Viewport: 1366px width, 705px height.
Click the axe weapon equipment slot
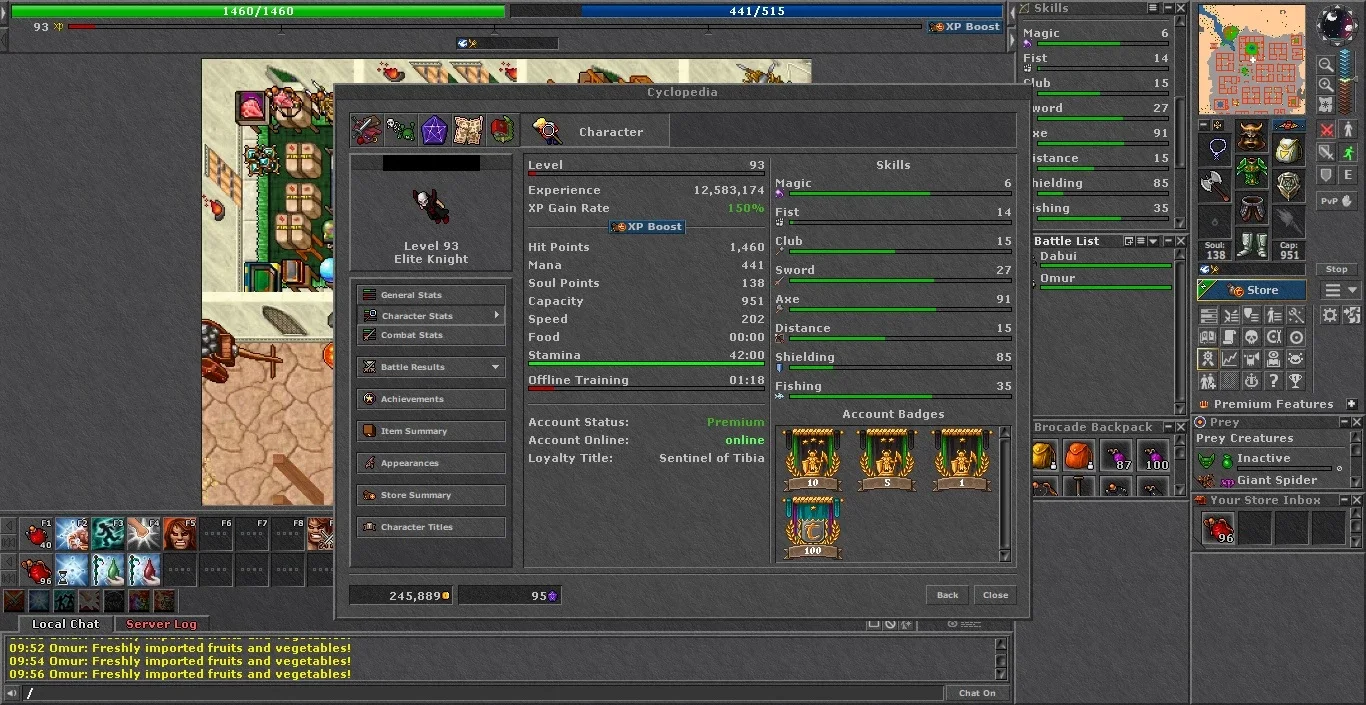coord(1214,186)
